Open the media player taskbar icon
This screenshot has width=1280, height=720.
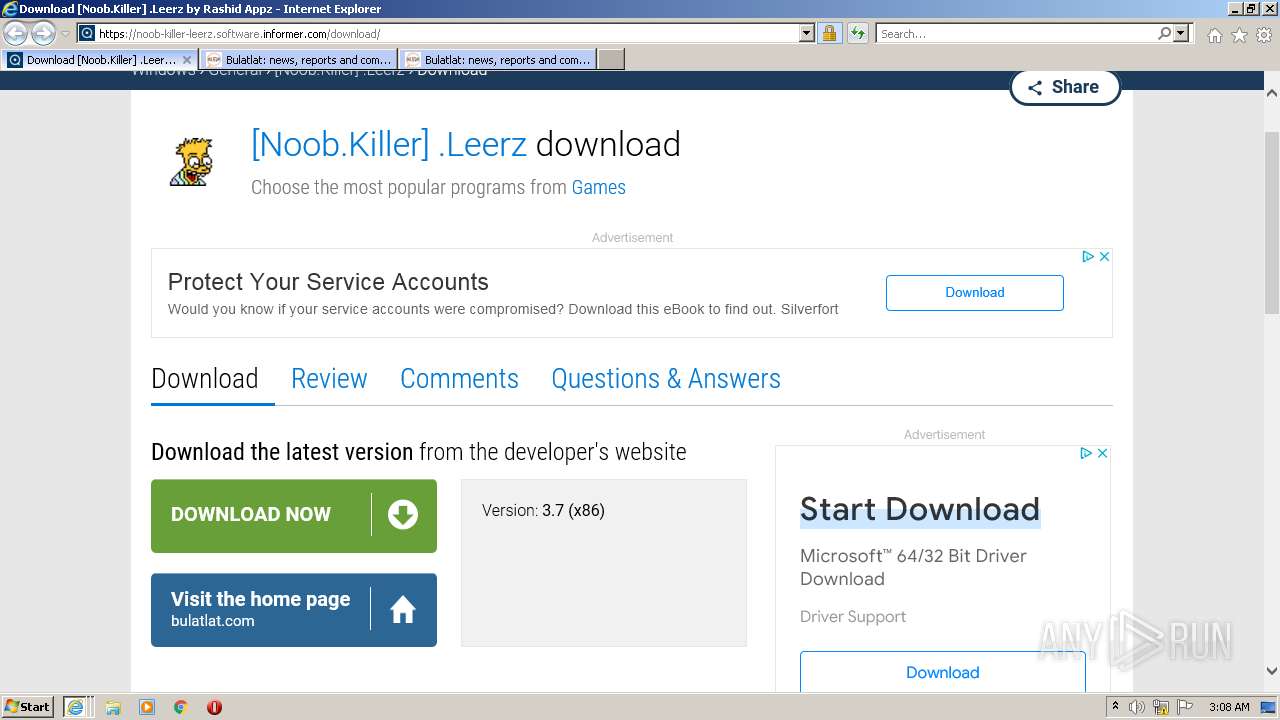coord(147,707)
